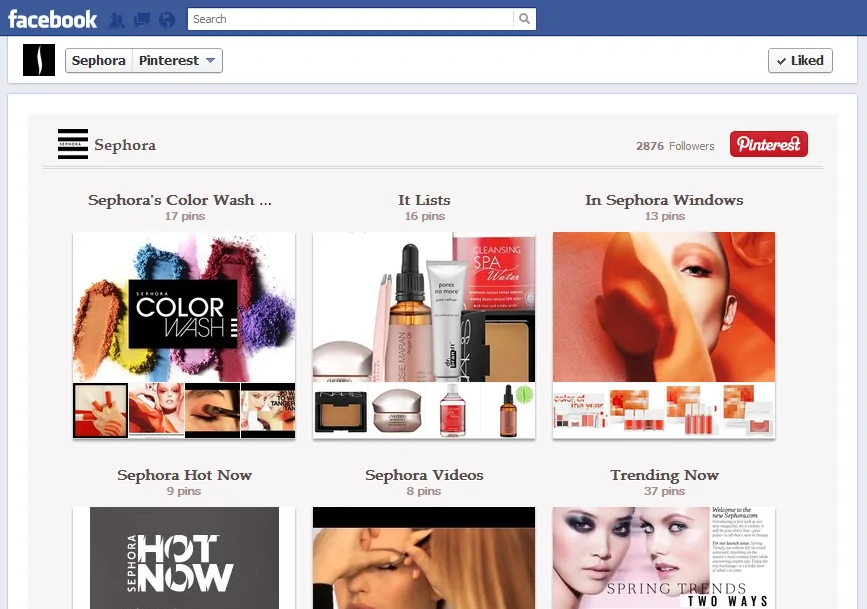Click the Sephora Videos eyeliner cover image
This screenshot has width=867, height=609.
[x=424, y=558]
